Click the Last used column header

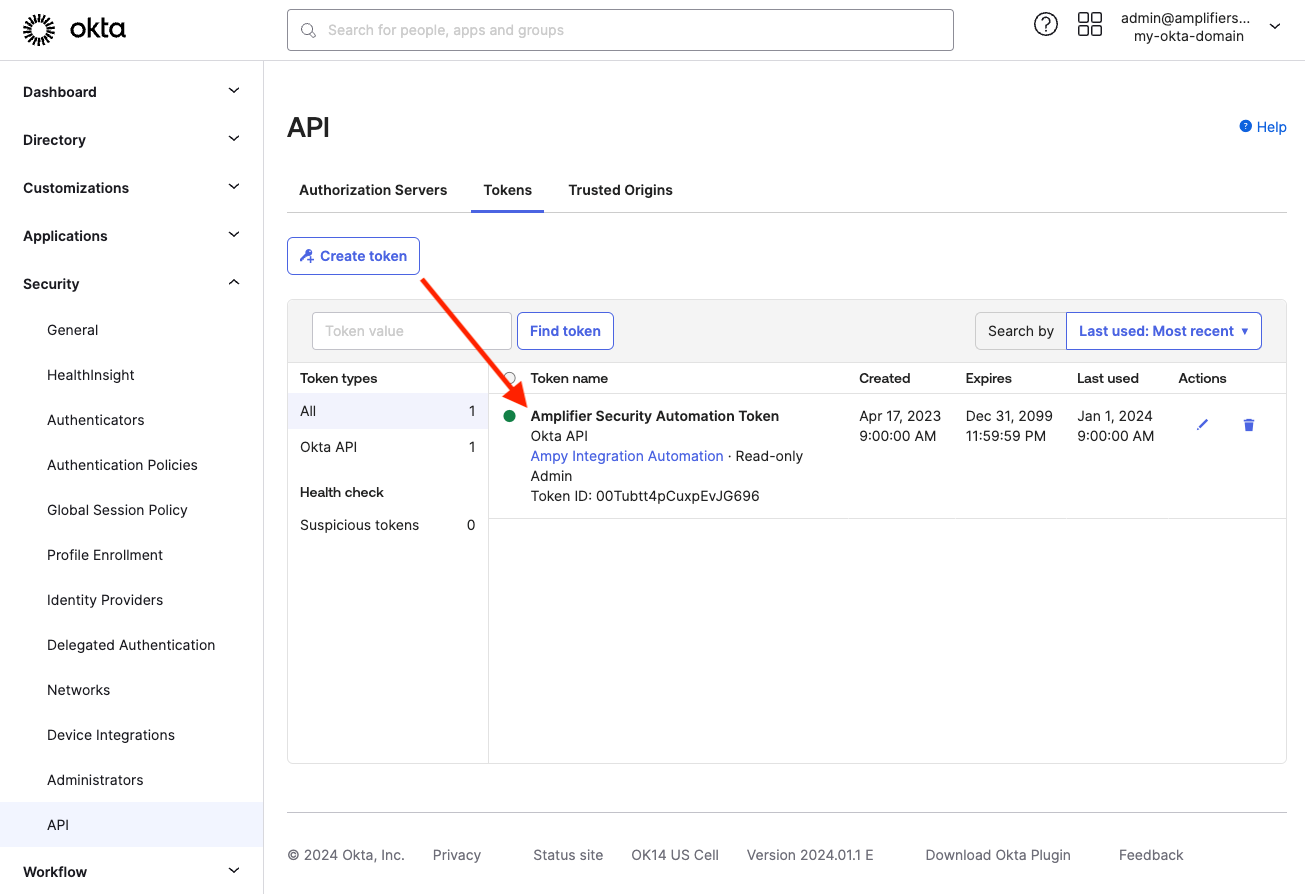click(x=1108, y=378)
